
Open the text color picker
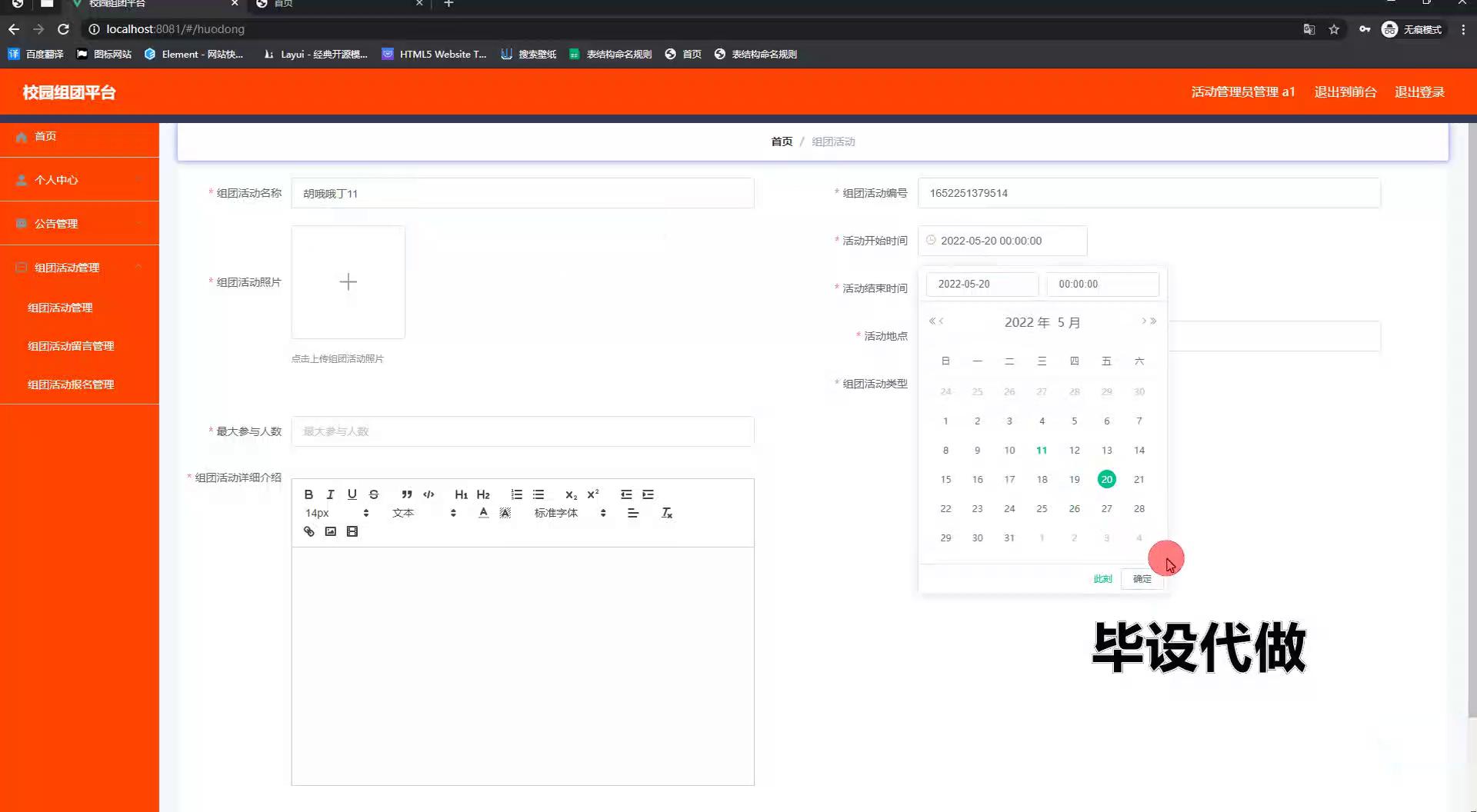click(483, 513)
